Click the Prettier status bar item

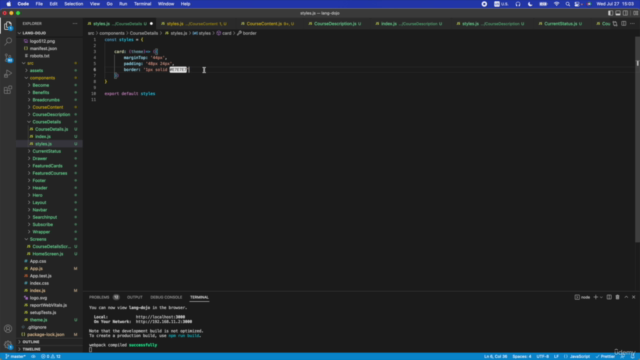605,356
